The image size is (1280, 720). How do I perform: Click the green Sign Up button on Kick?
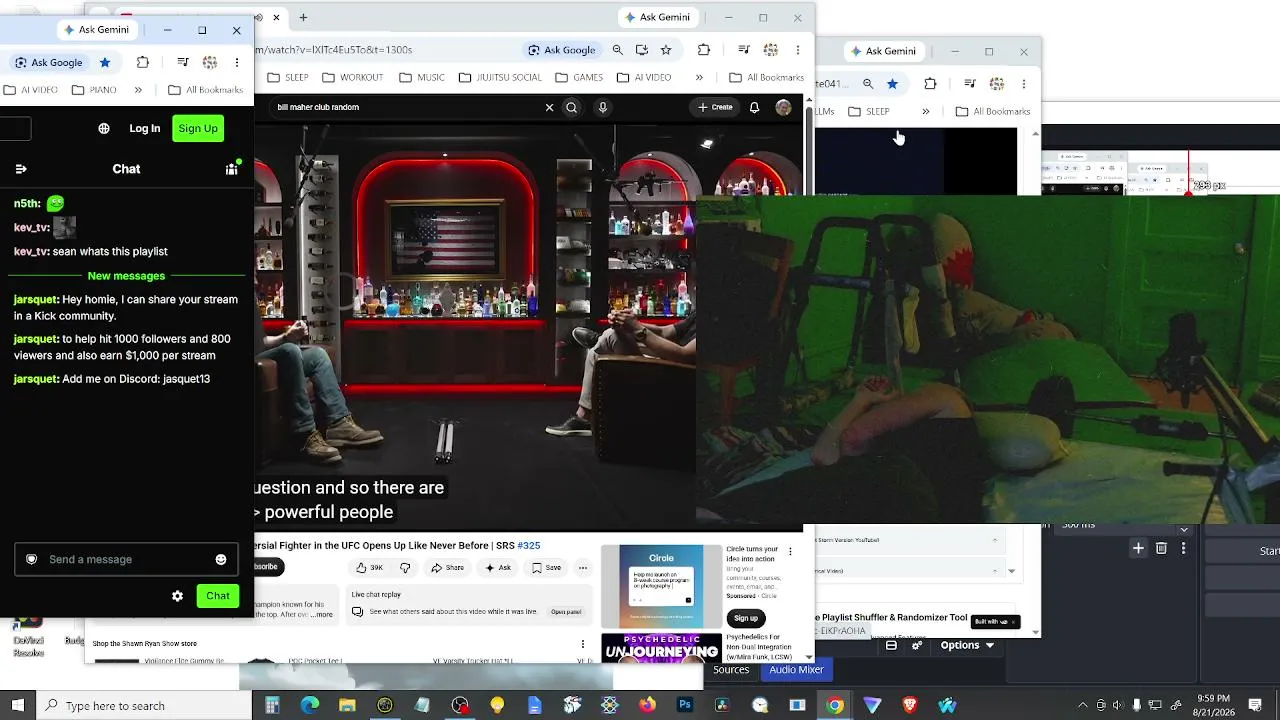[198, 128]
